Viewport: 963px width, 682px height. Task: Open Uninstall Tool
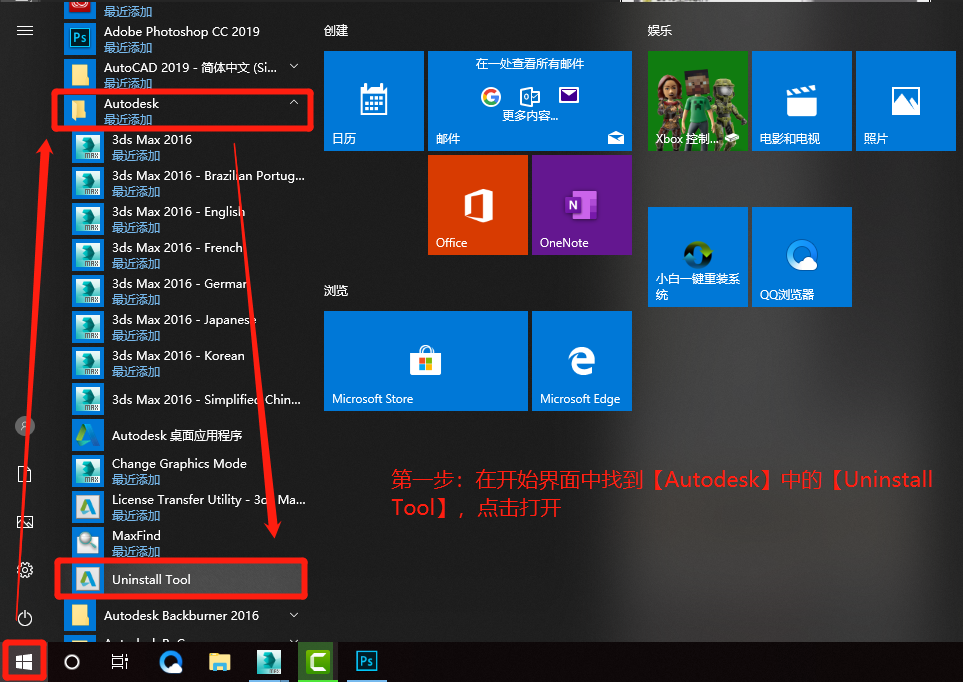click(x=189, y=579)
